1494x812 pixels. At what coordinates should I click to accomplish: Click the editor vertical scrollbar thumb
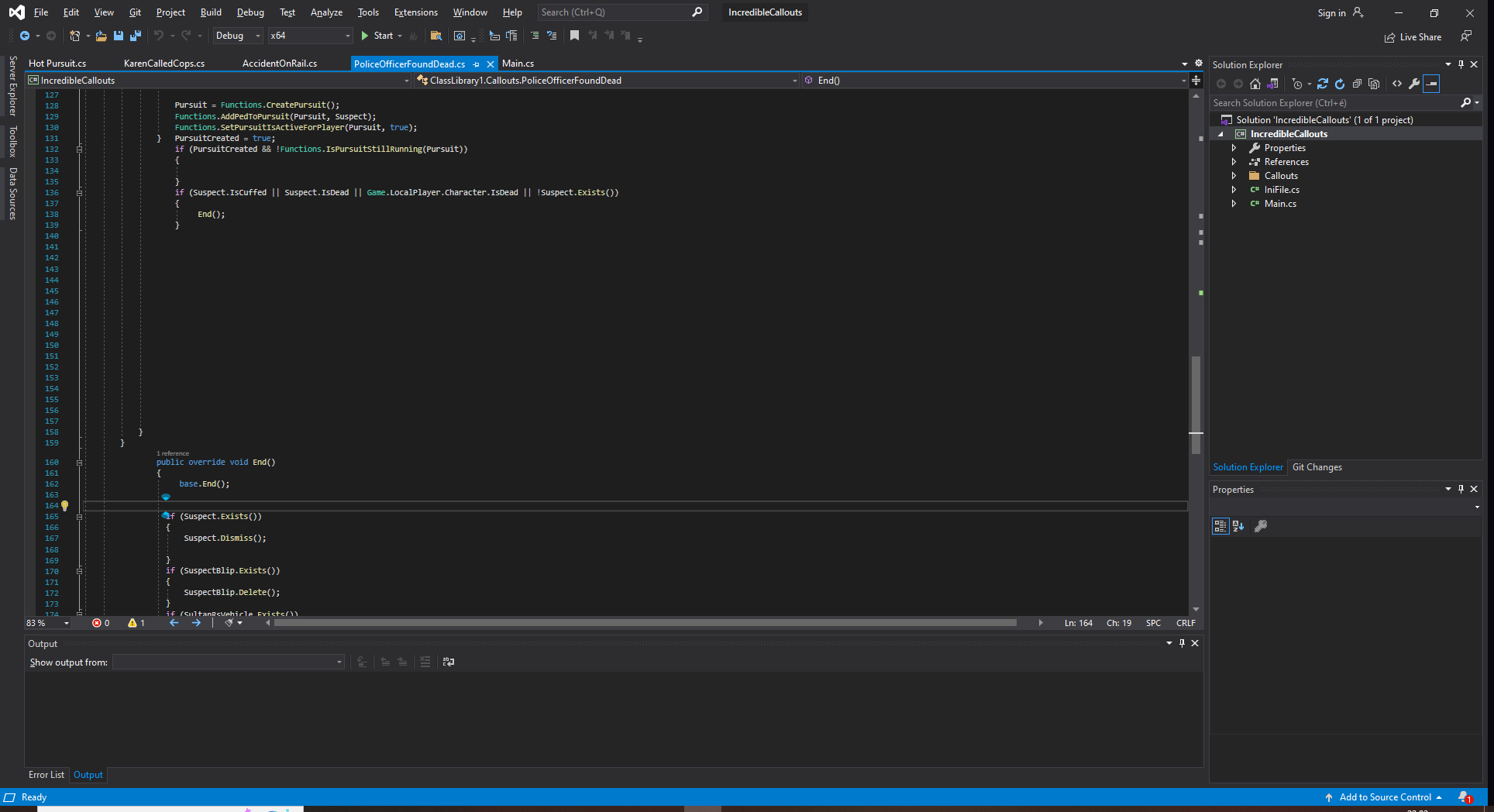[x=1196, y=403]
